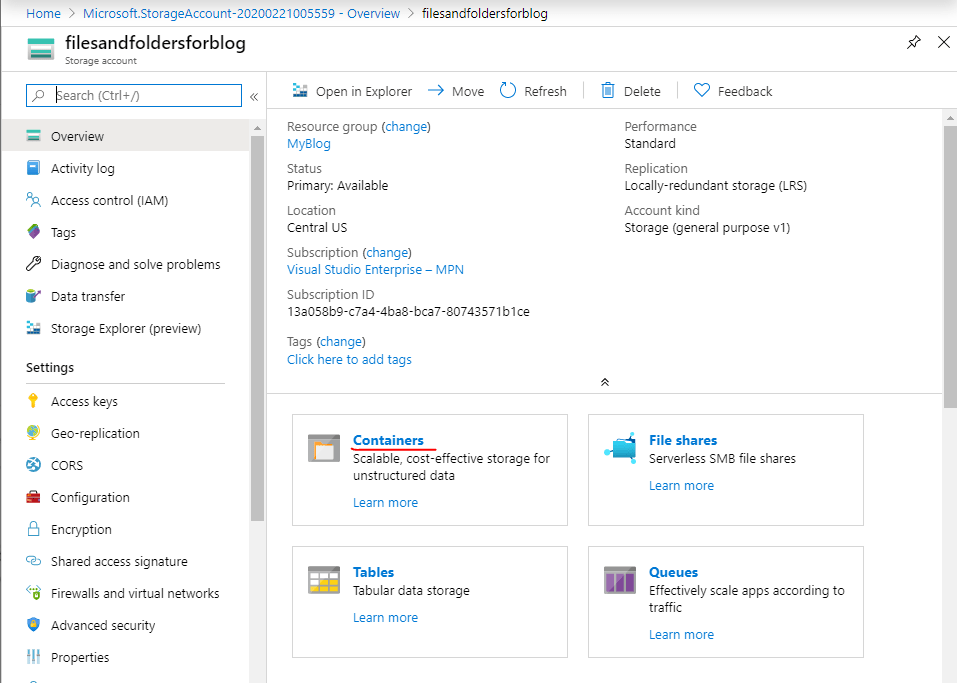Click the Refresh icon in toolbar
The width and height of the screenshot is (957, 683).
tap(508, 91)
